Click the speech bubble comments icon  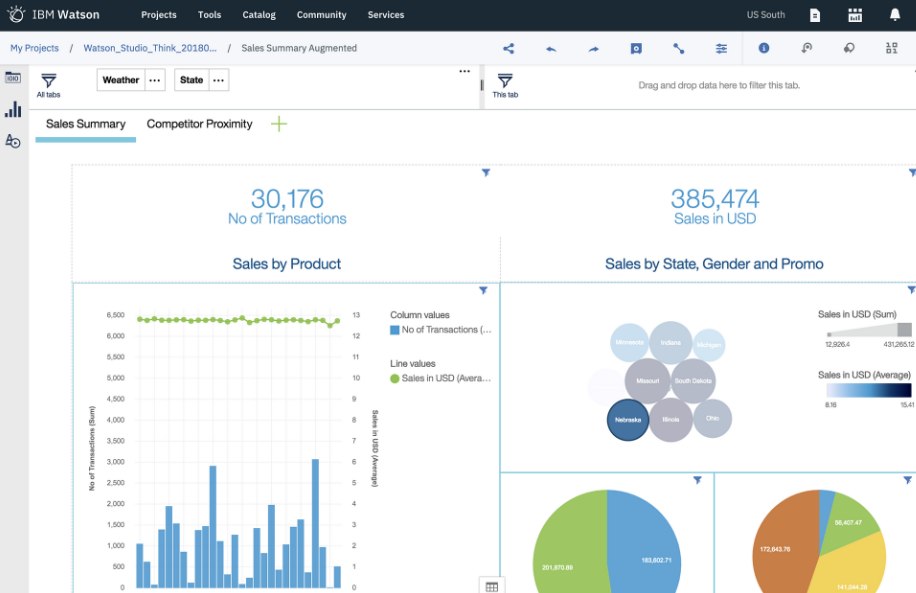(849, 48)
